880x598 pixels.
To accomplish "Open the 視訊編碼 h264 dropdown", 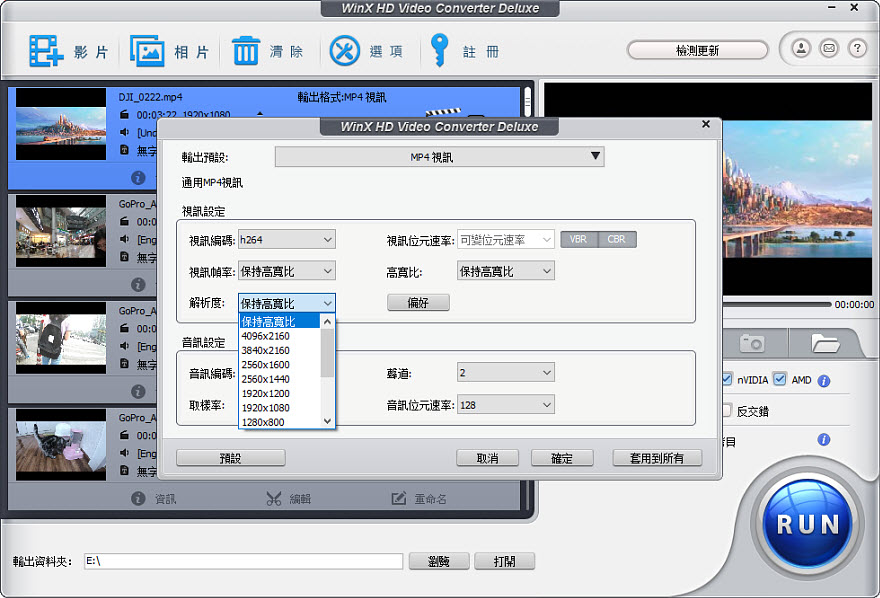I will point(287,240).
